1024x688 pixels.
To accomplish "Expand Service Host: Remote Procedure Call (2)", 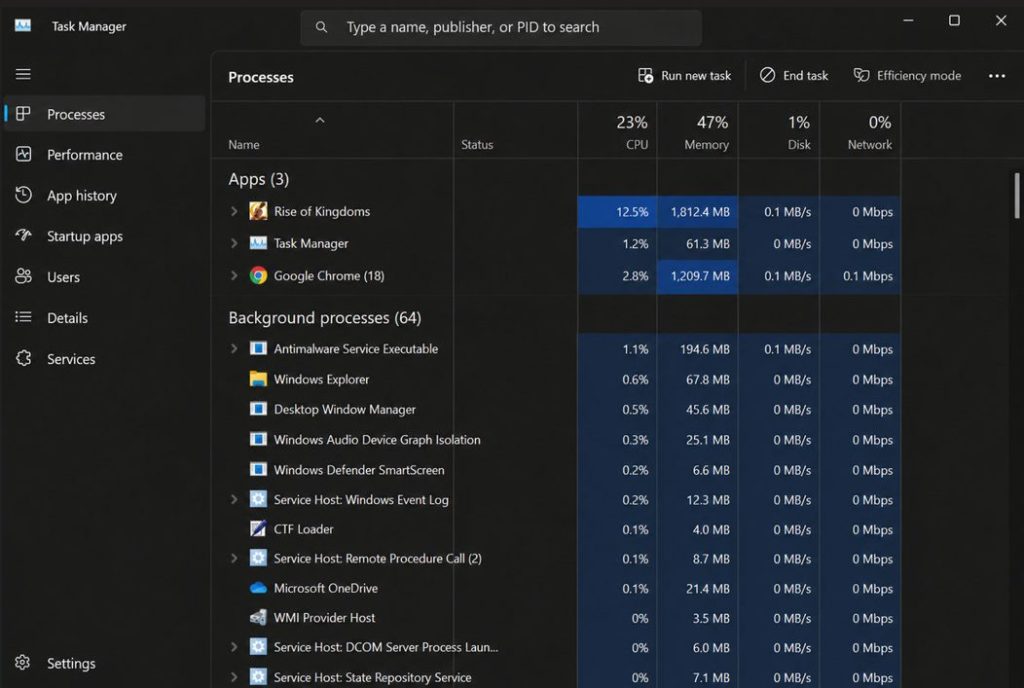I will (234, 558).
